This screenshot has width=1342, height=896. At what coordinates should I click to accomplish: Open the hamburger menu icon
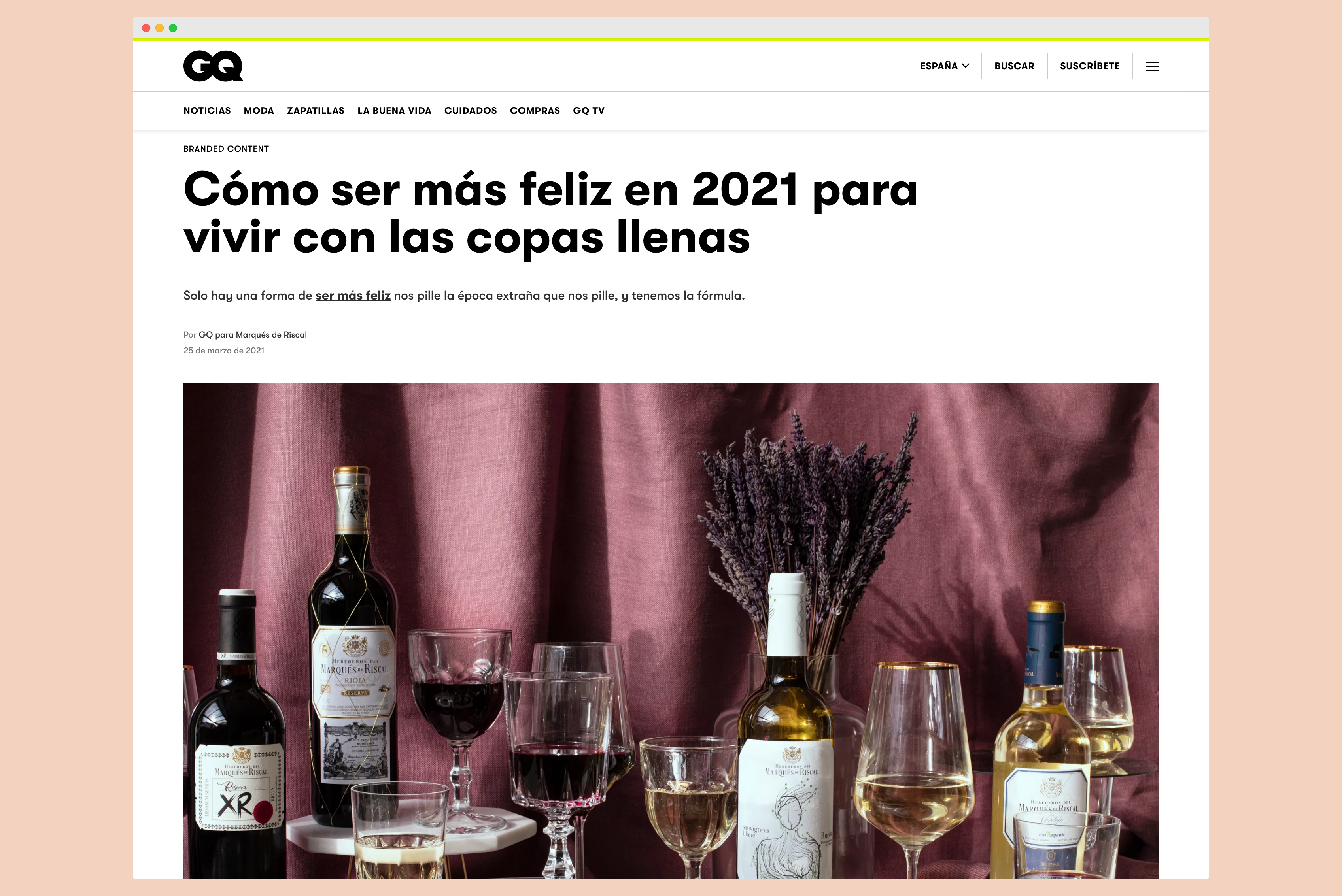[x=1152, y=66]
